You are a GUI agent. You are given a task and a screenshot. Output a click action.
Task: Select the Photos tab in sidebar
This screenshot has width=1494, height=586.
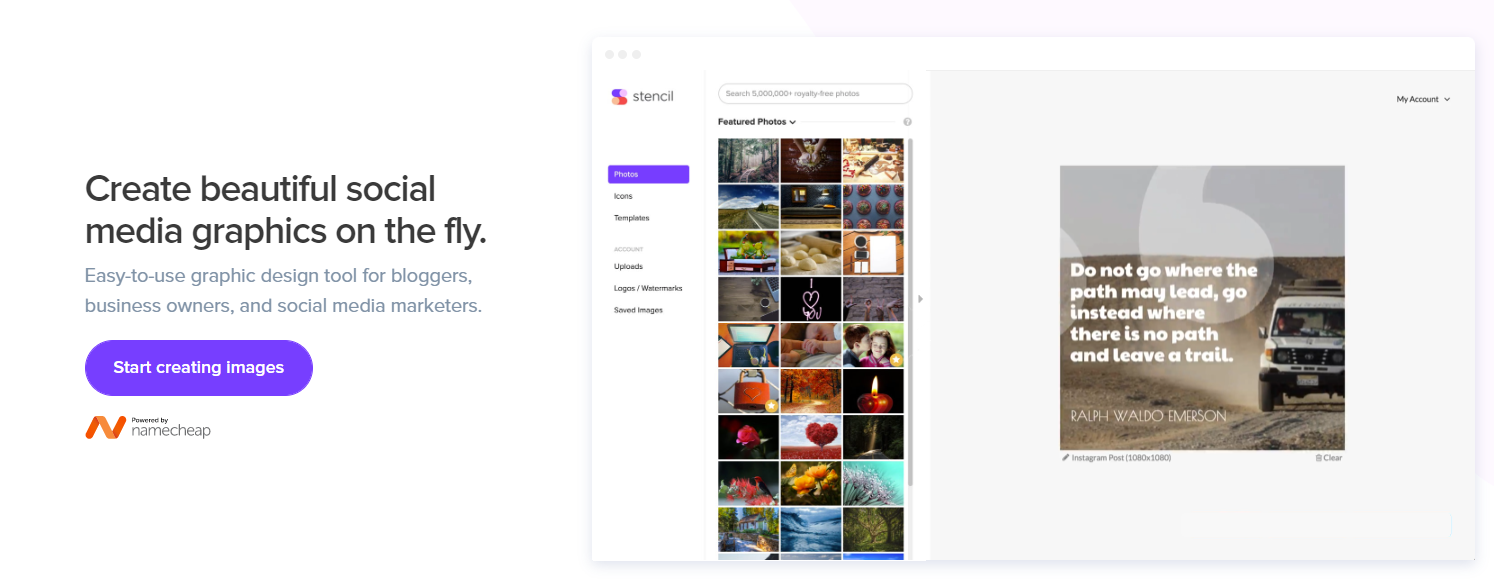coord(648,174)
